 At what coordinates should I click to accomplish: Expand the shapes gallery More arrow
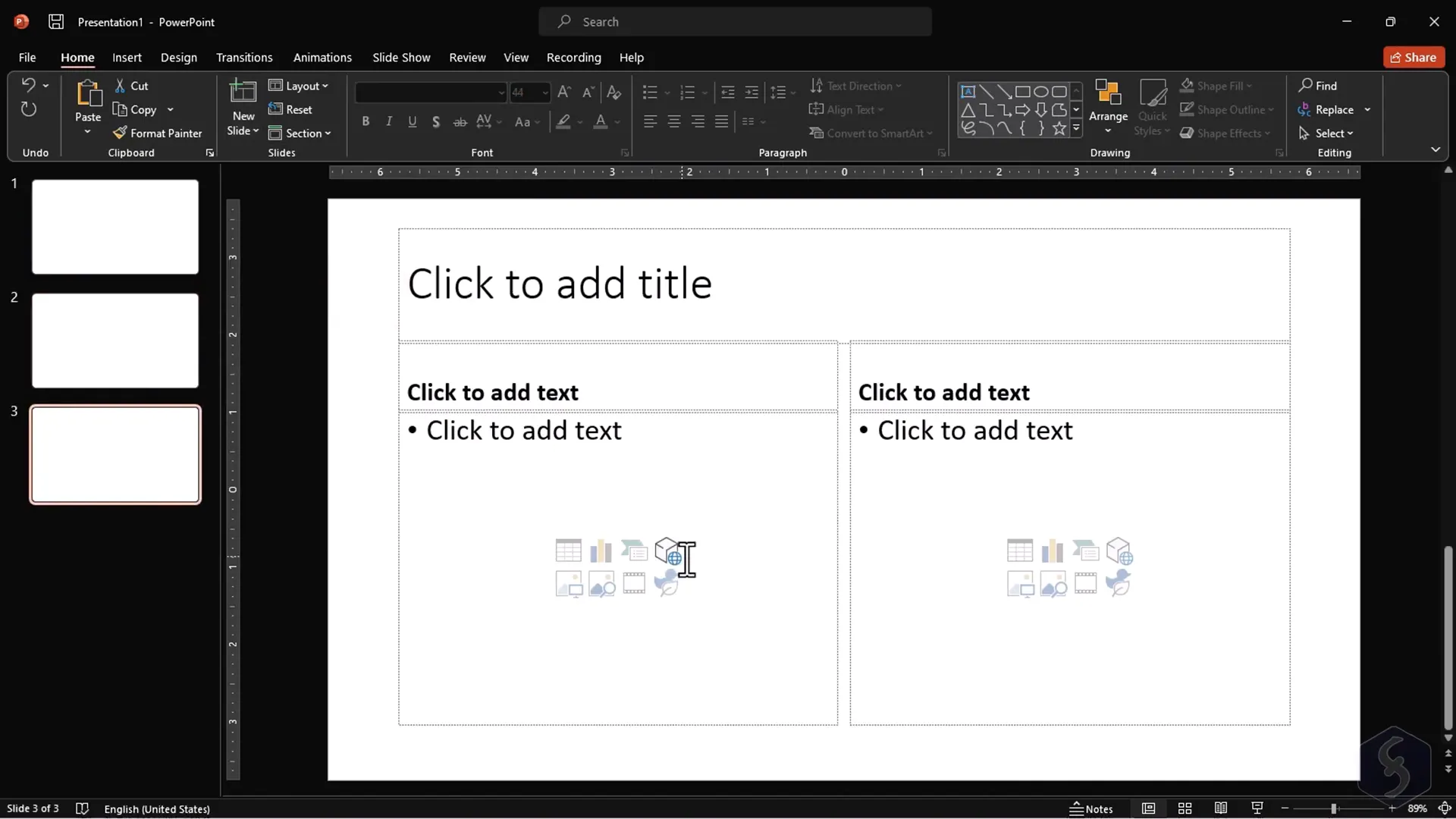click(1075, 128)
